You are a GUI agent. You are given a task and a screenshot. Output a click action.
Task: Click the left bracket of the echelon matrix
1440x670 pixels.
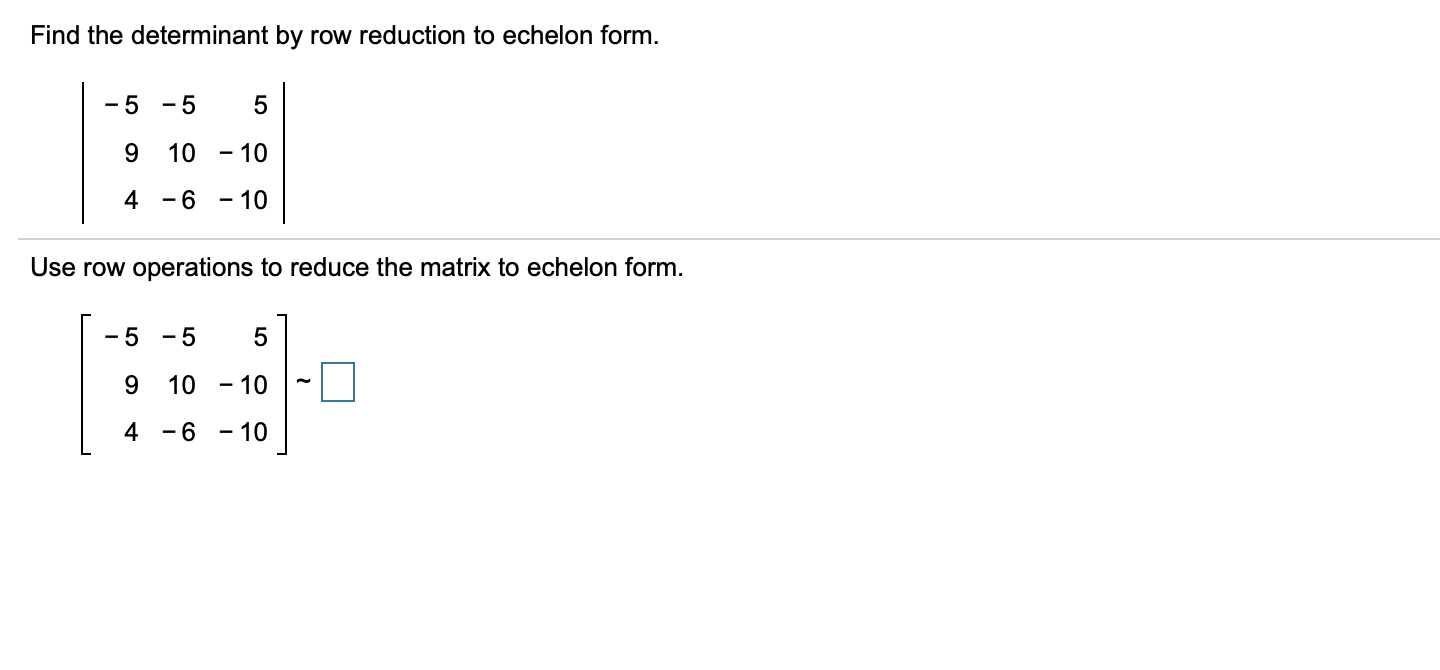coord(84,384)
